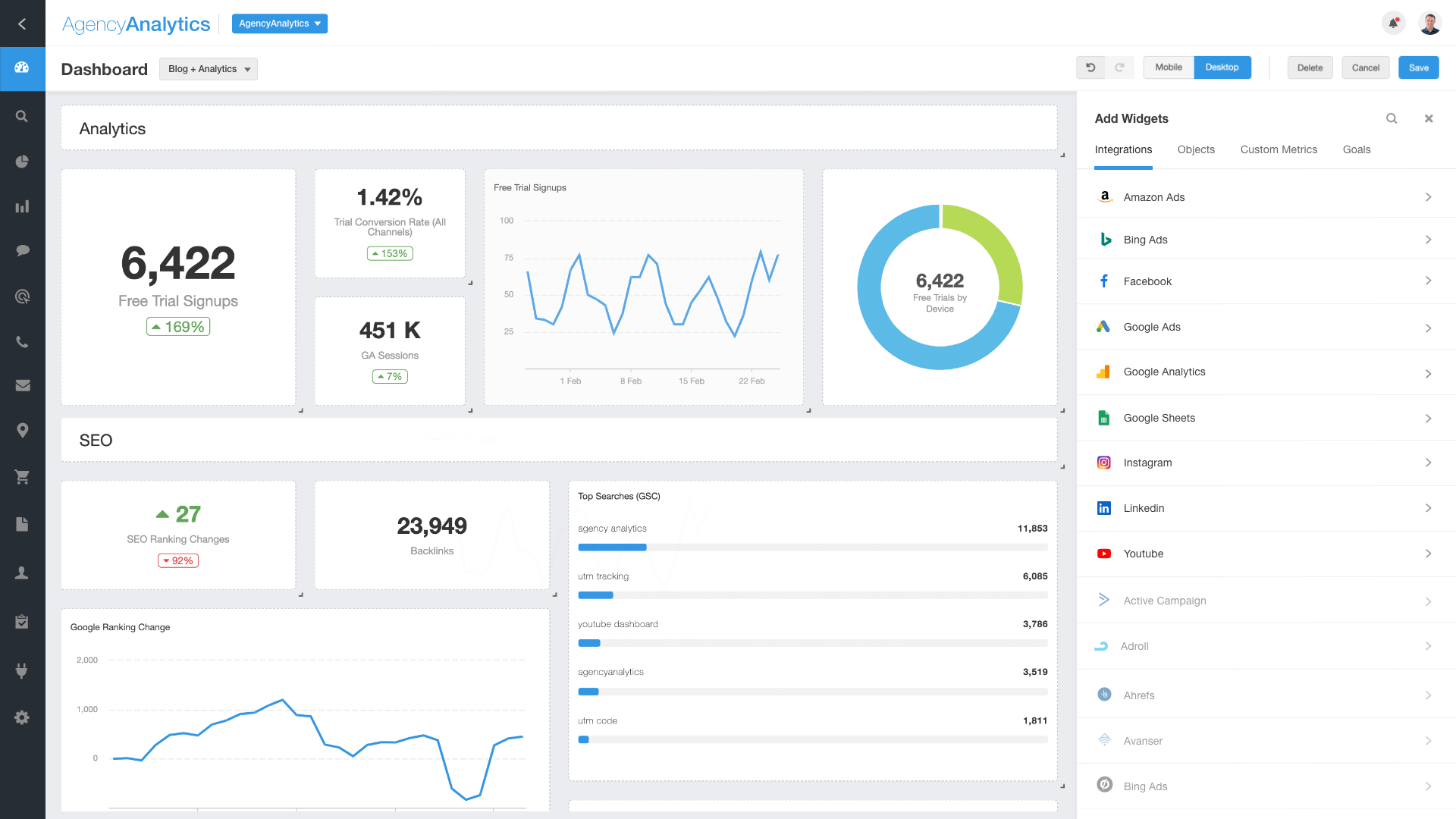Click the Youtube logo icon

pyautogui.click(x=1104, y=554)
